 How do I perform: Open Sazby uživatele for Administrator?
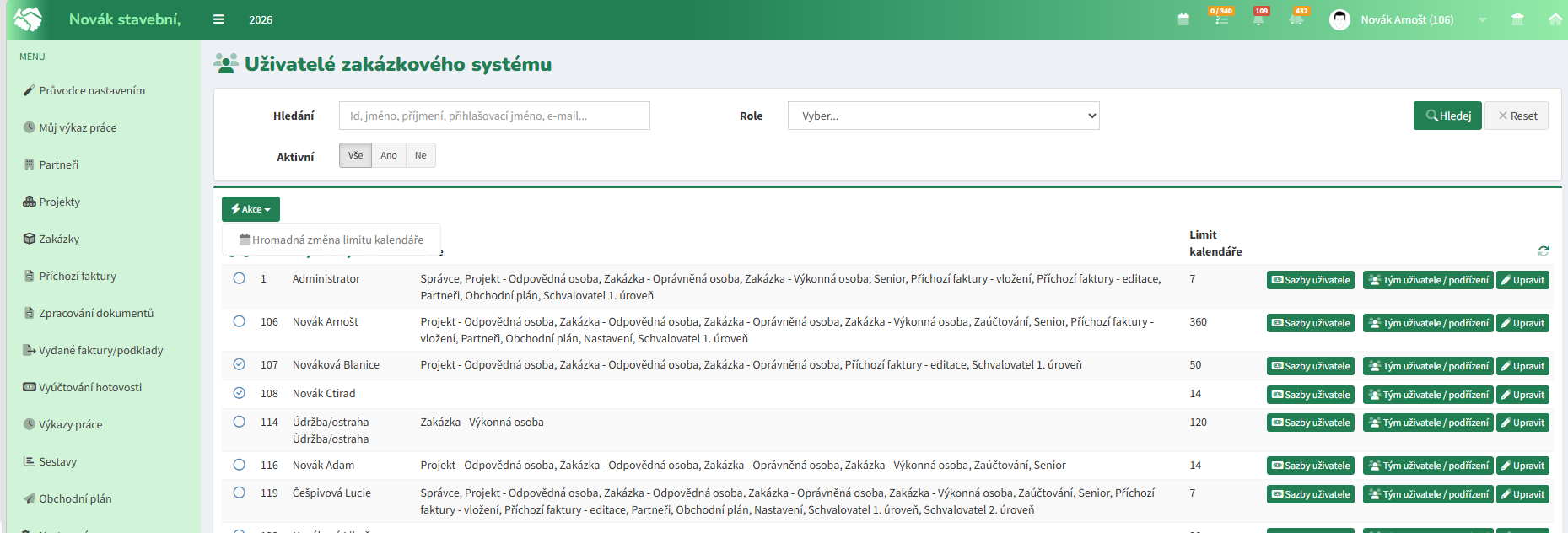[1310, 280]
